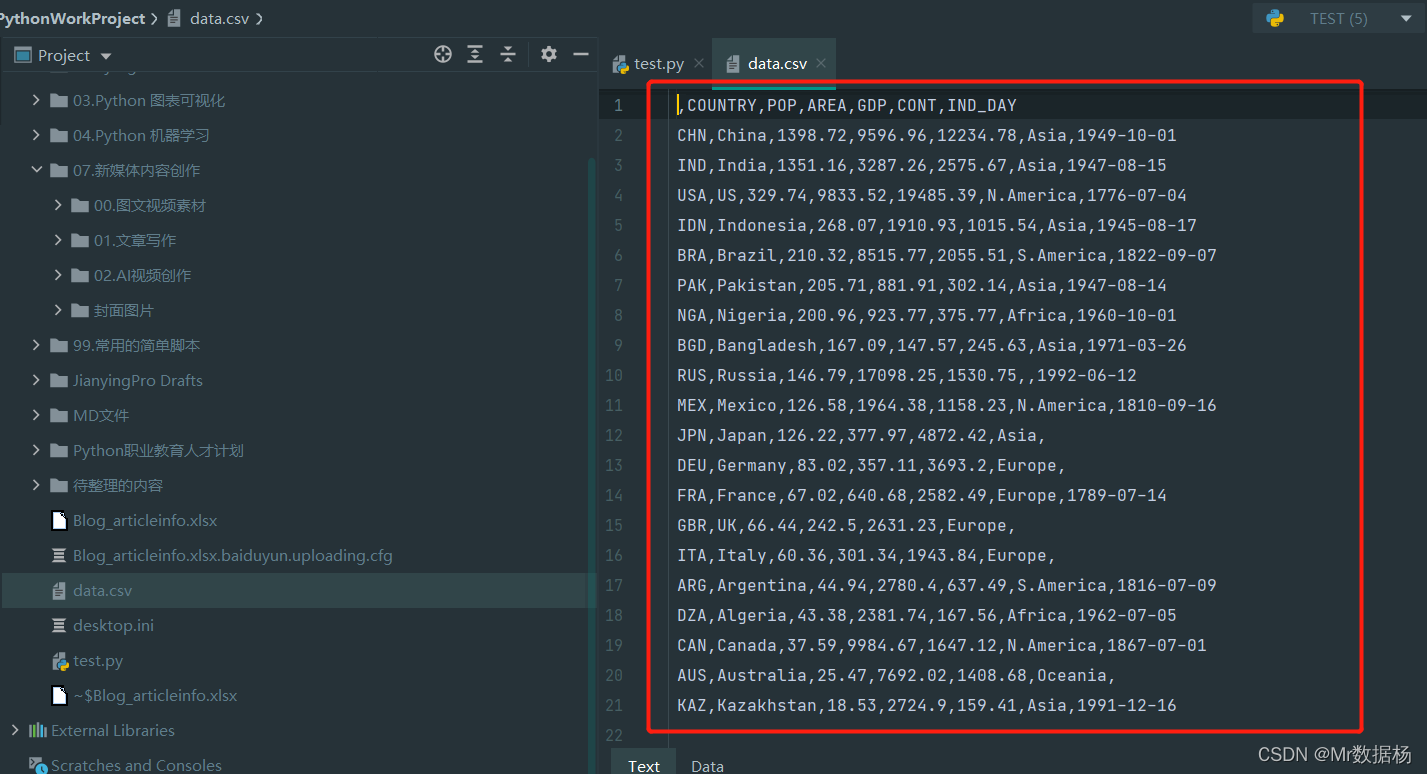This screenshot has width=1427, height=774.
Task: Click the RUS,Russia row in editor
Action: point(907,375)
